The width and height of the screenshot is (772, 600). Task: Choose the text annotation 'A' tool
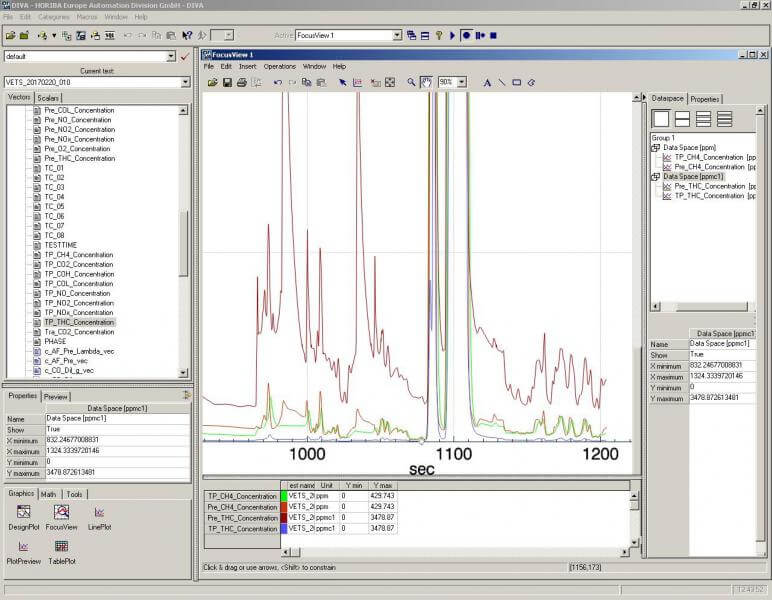point(487,82)
